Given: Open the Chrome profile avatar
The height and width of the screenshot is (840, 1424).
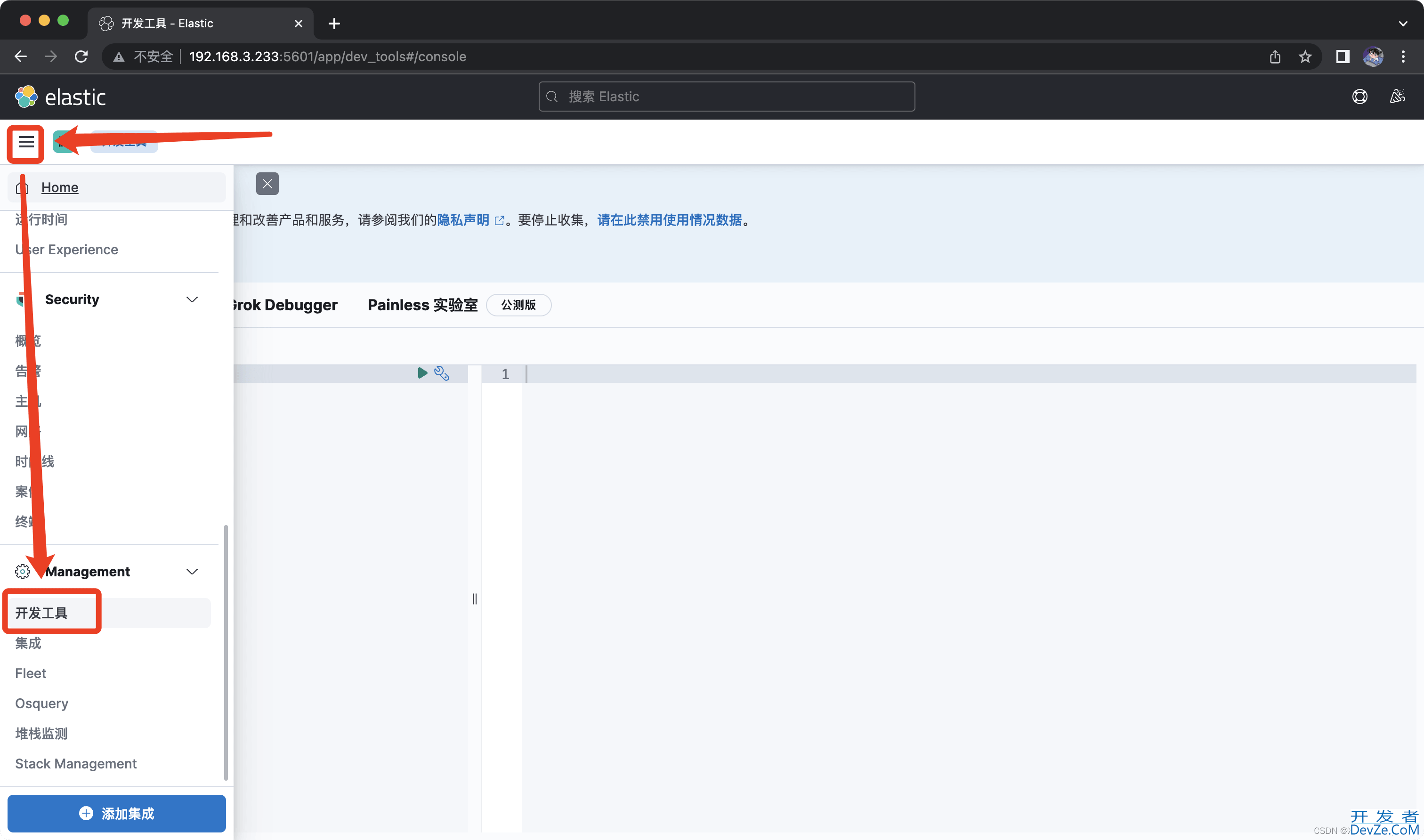Looking at the screenshot, I should pos(1373,57).
